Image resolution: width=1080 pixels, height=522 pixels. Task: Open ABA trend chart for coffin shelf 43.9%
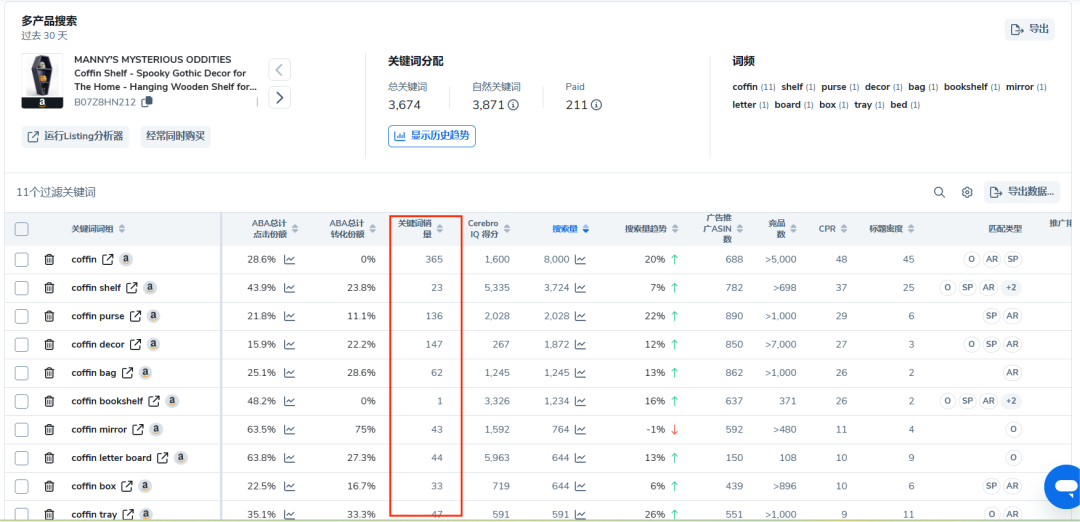(290, 288)
